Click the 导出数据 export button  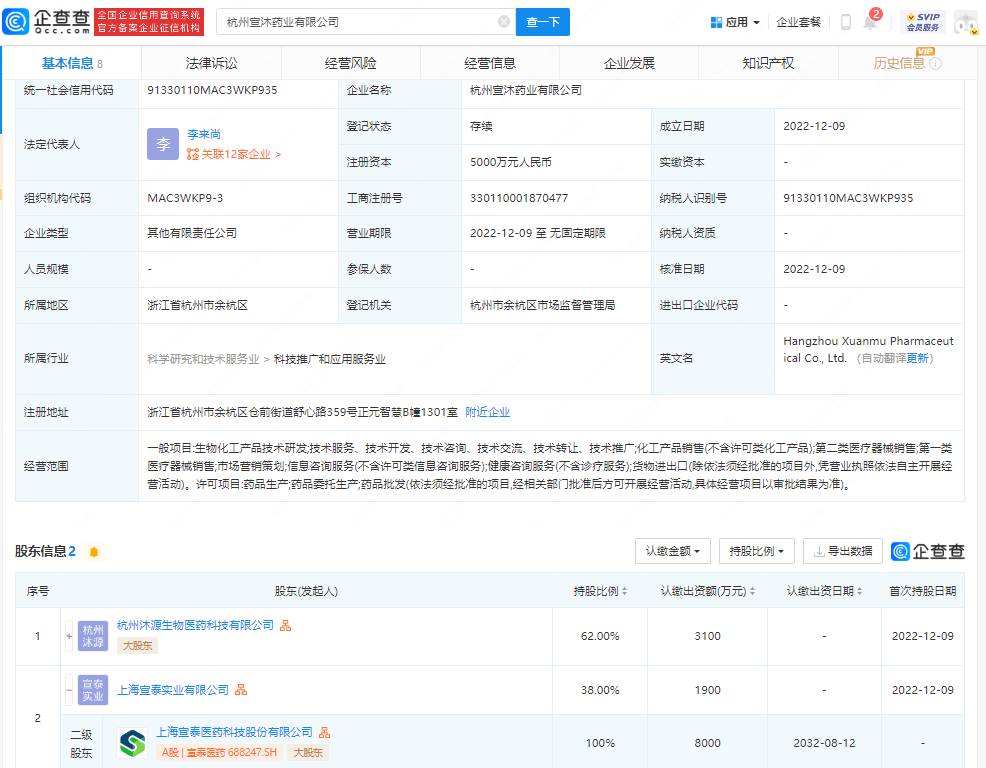point(843,551)
